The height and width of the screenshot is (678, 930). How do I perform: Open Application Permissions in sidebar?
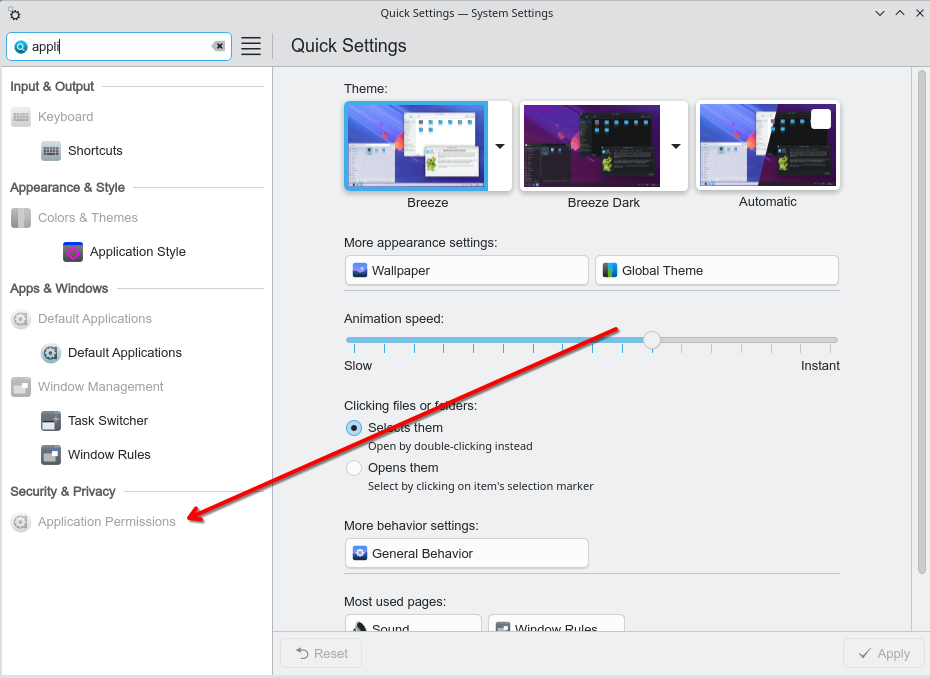click(106, 522)
